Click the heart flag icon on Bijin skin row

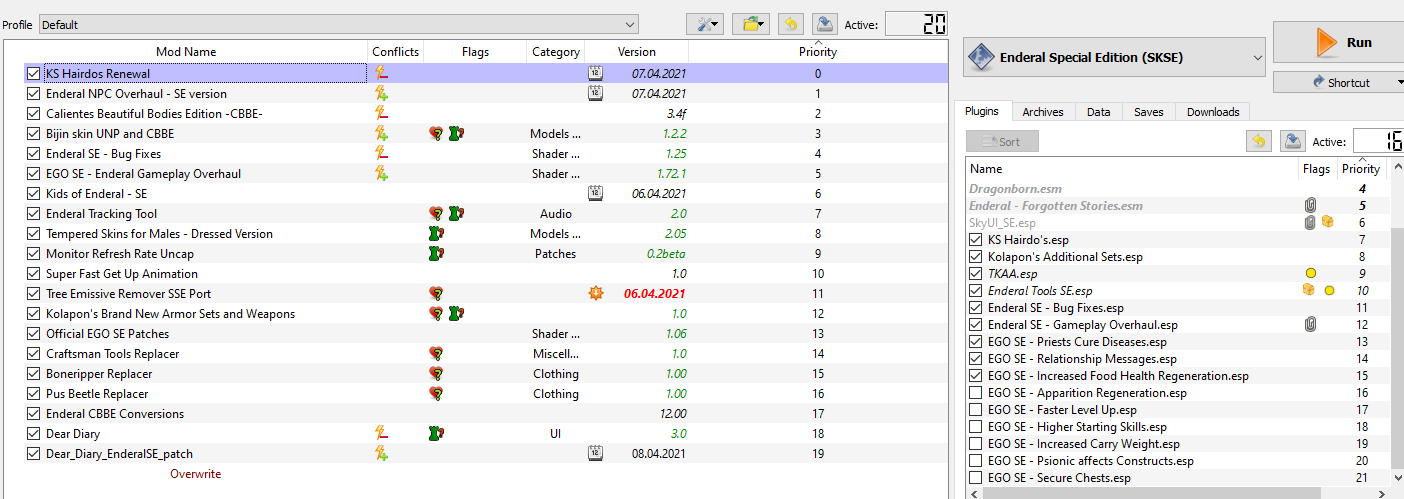tap(435, 133)
